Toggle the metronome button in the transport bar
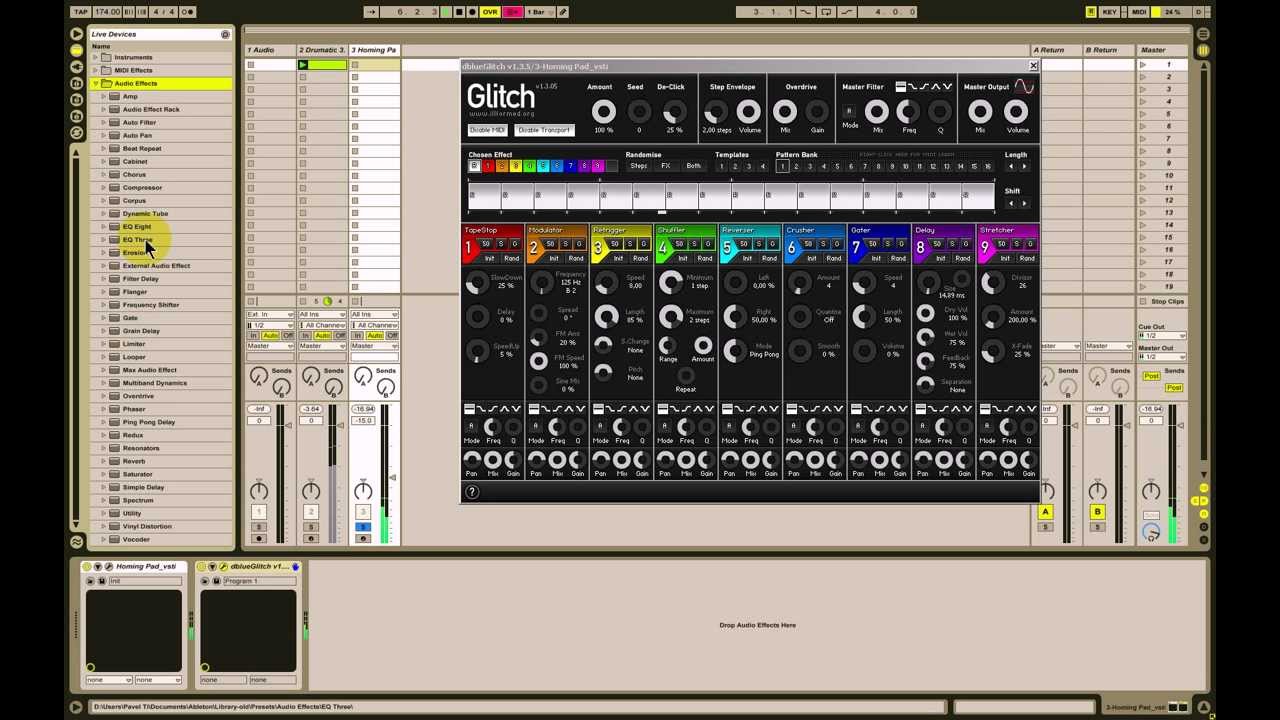 tap(188, 12)
